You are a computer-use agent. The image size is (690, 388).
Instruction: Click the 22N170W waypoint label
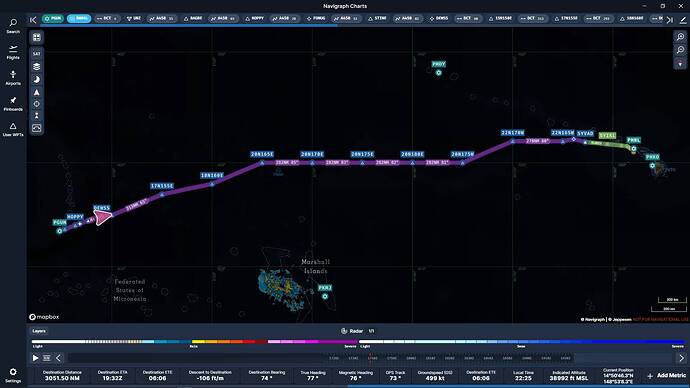click(x=513, y=133)
